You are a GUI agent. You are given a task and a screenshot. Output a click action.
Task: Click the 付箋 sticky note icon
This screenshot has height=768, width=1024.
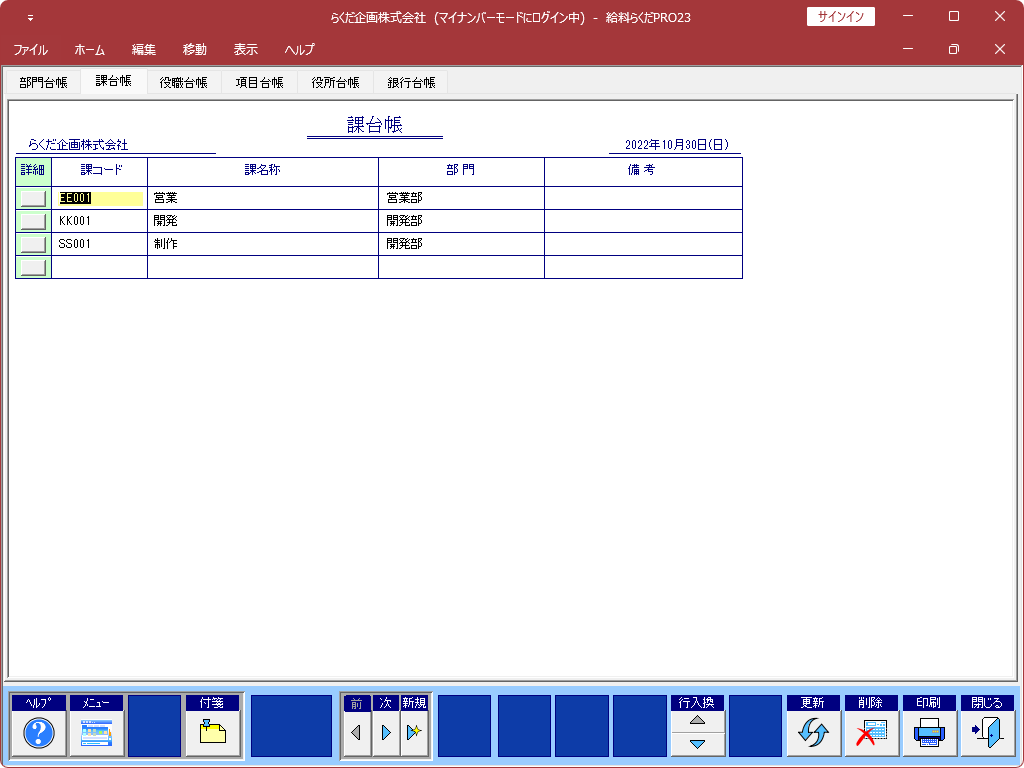212,733
